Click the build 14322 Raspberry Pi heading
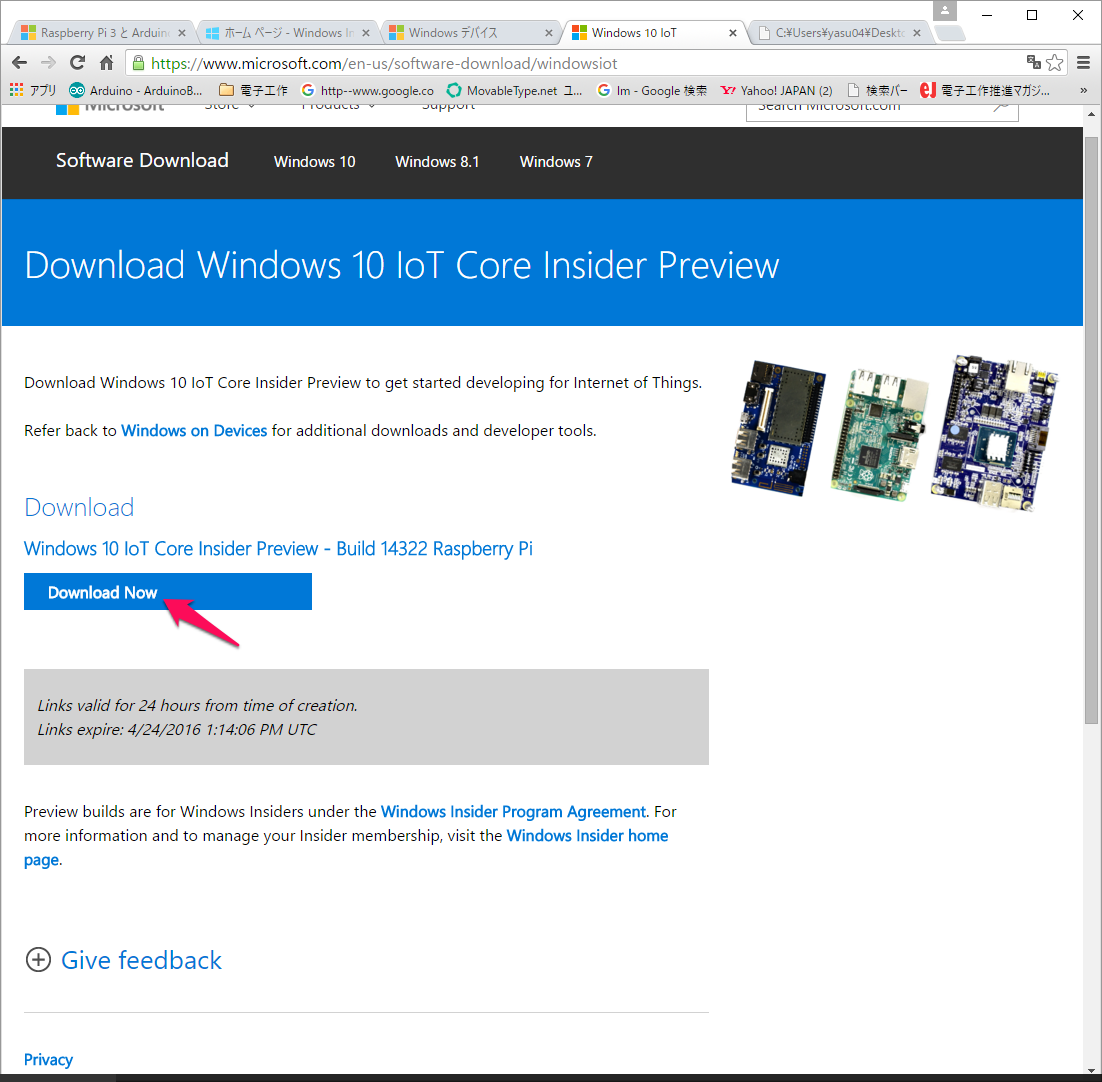The width and height of the screenshot is (1102, 1082). (x=278, y=549)
